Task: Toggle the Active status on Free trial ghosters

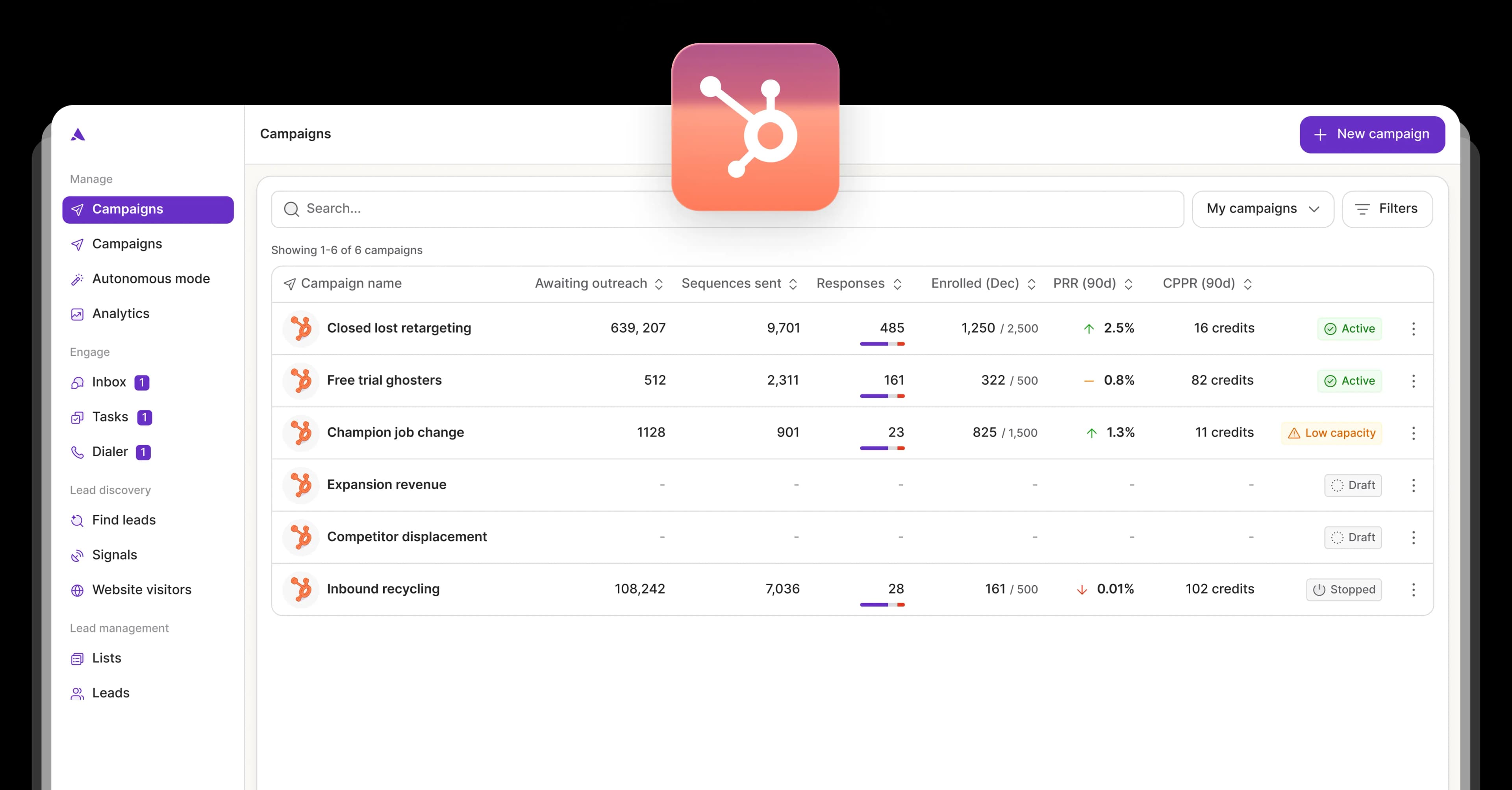Action: click(x=1349, y=380)
